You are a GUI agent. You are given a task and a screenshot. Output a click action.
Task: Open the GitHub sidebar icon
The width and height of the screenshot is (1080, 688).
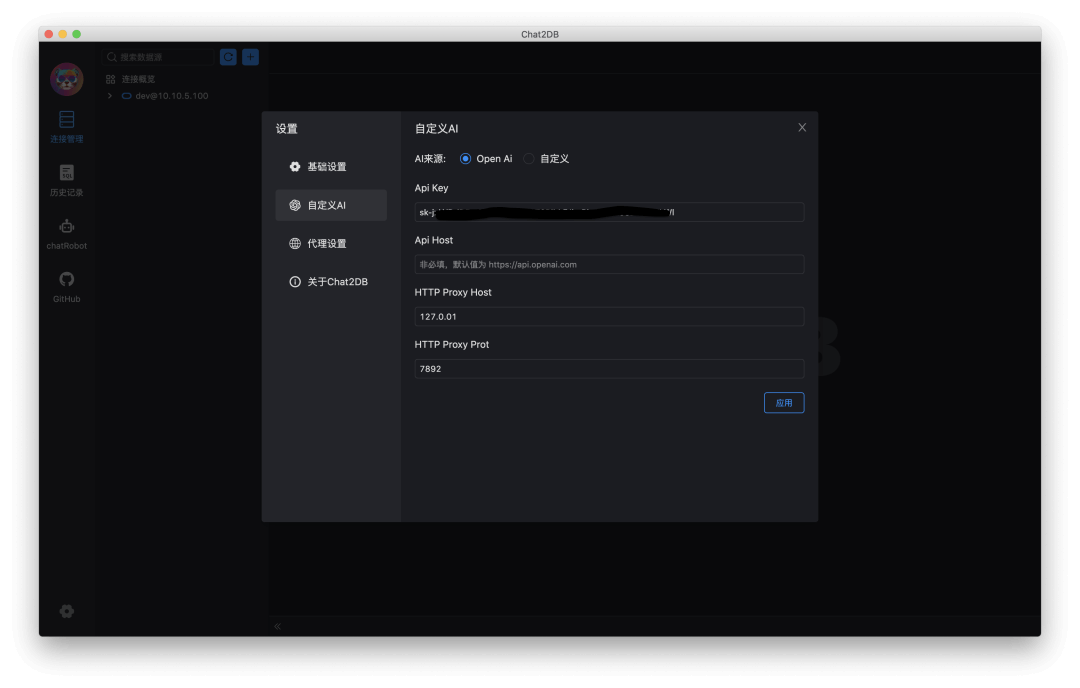pos(67,279)
